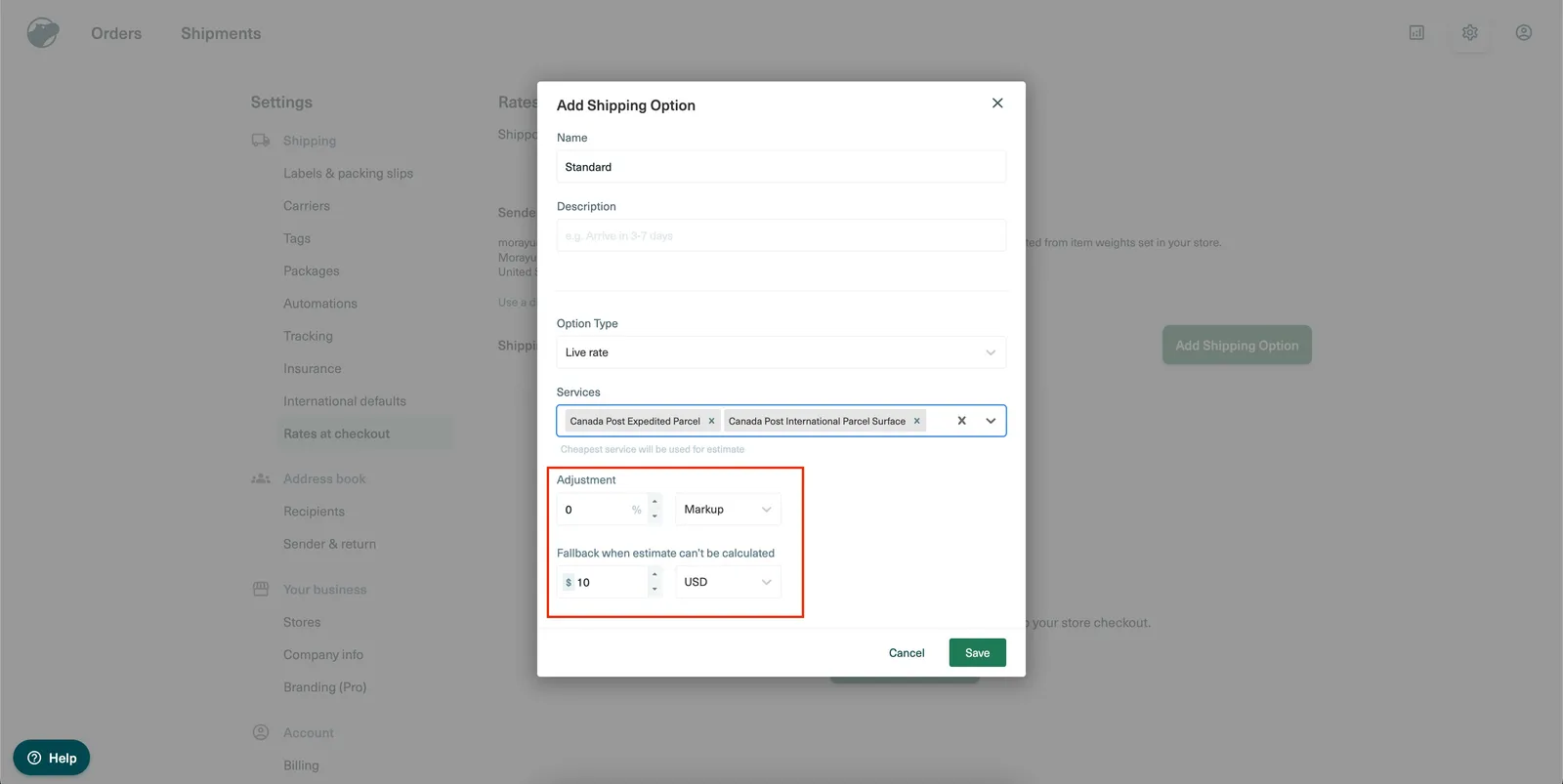Open the settings gear icon

1469,32
